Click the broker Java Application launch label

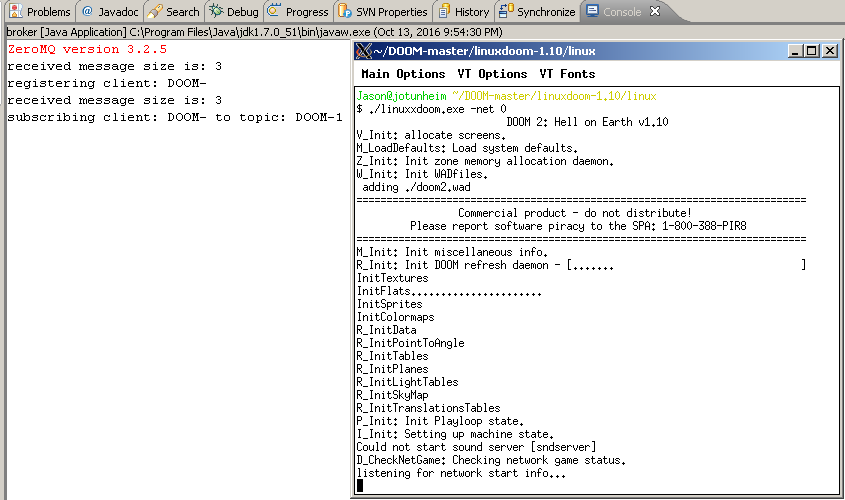(254, 32)
